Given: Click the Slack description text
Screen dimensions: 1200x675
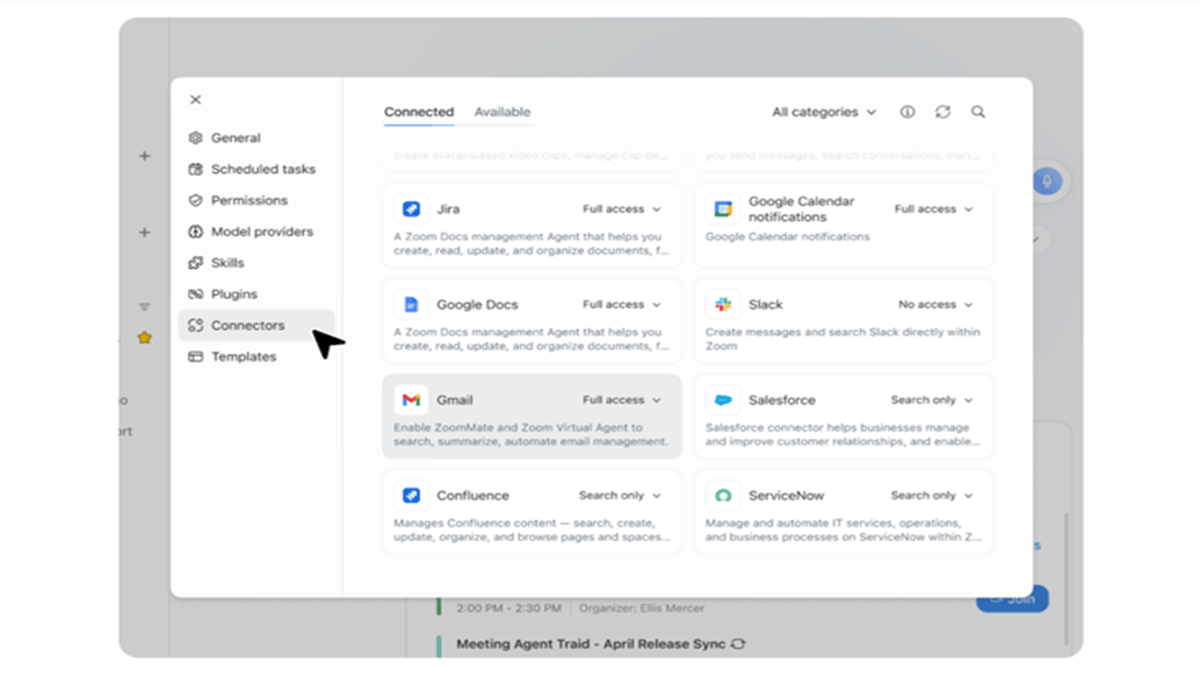Looking at the screenshot, I should (x=843, y=339).
